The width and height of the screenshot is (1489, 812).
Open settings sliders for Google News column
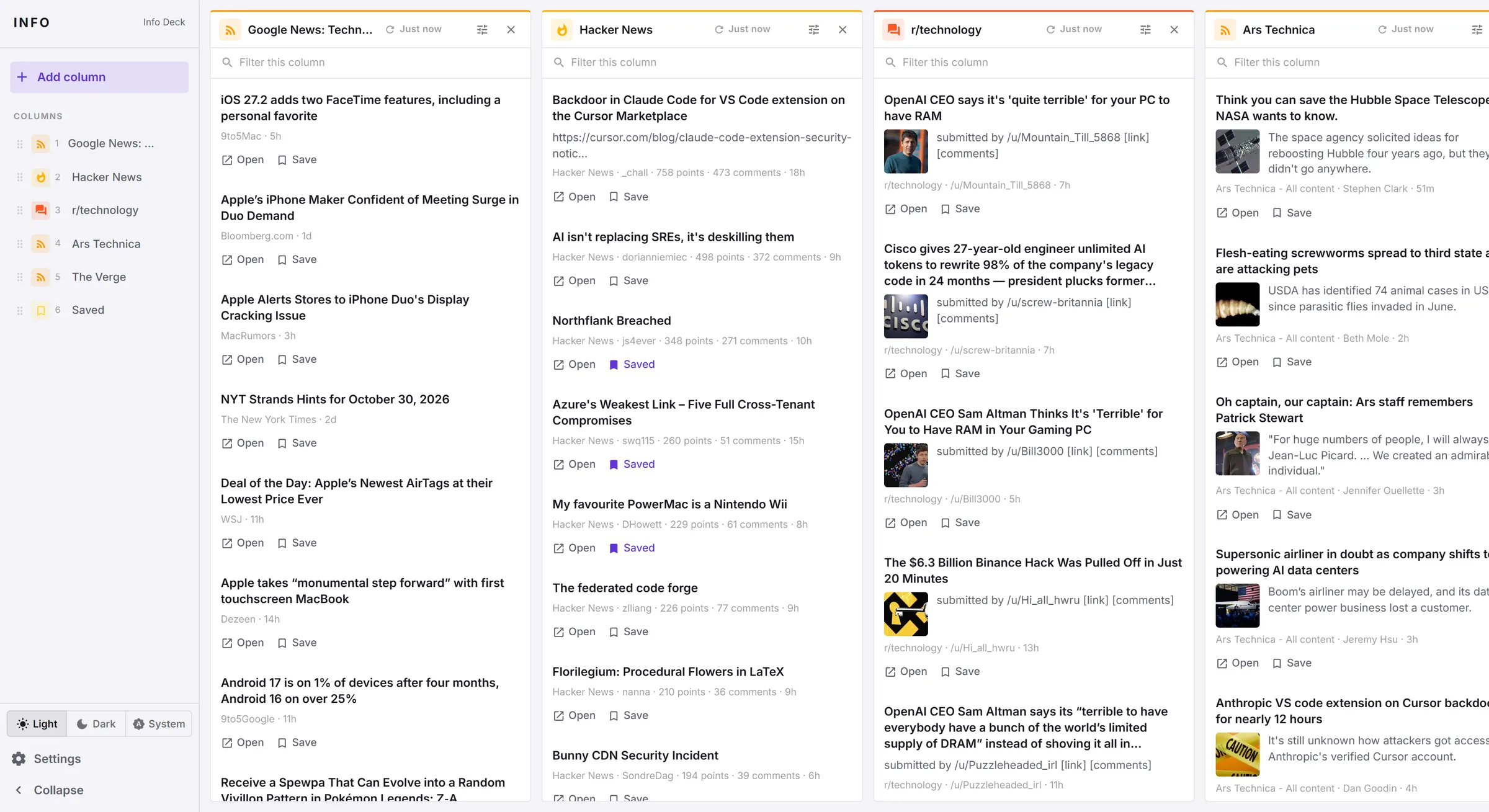482,30
